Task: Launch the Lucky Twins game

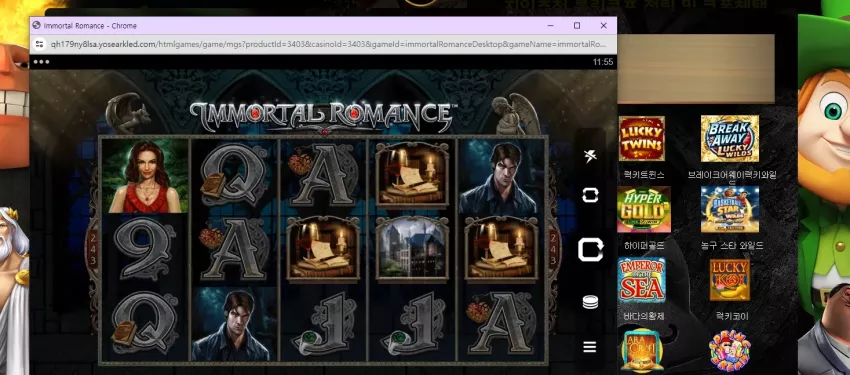Action: (642, 139)
